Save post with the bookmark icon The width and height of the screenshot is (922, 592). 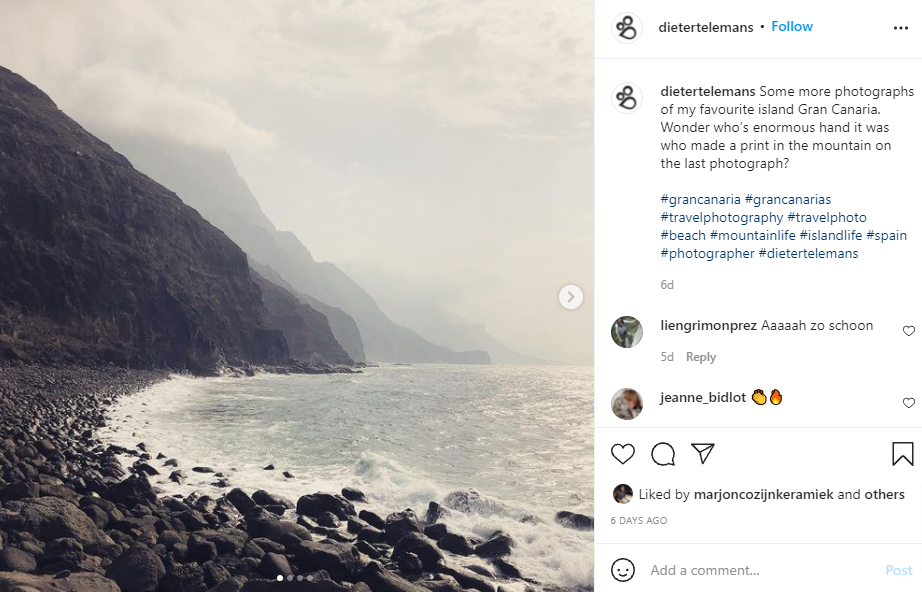tap(902, 454)
